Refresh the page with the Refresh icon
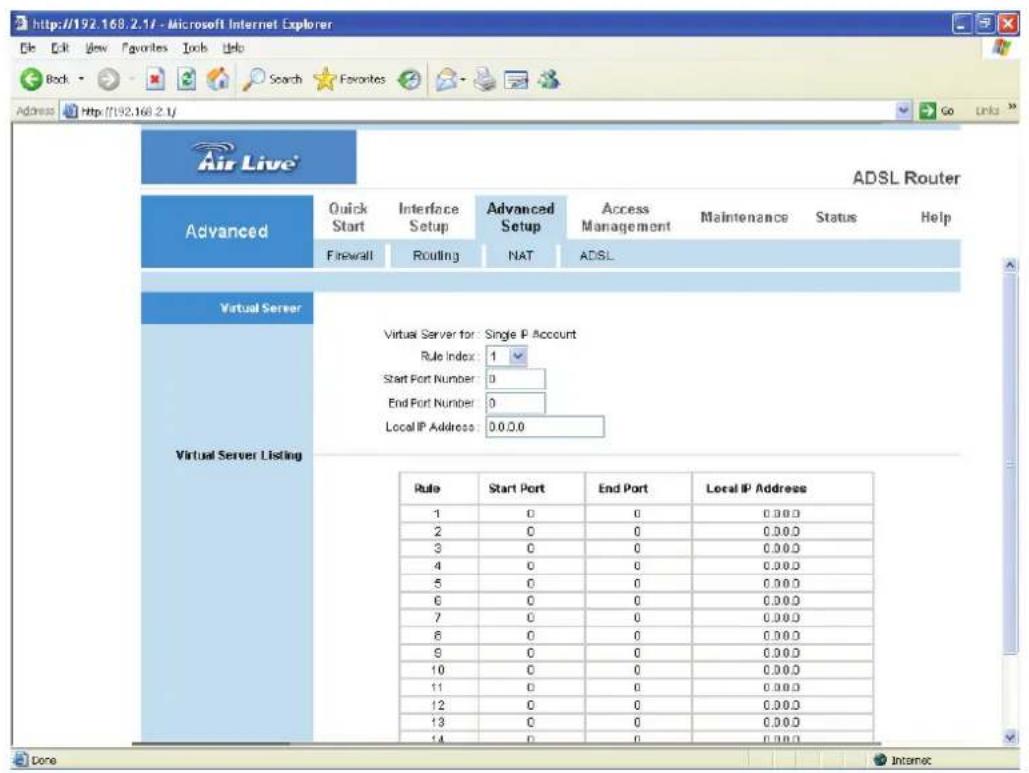The height and width of the screenshot is (773, 1029). [187, 79]
